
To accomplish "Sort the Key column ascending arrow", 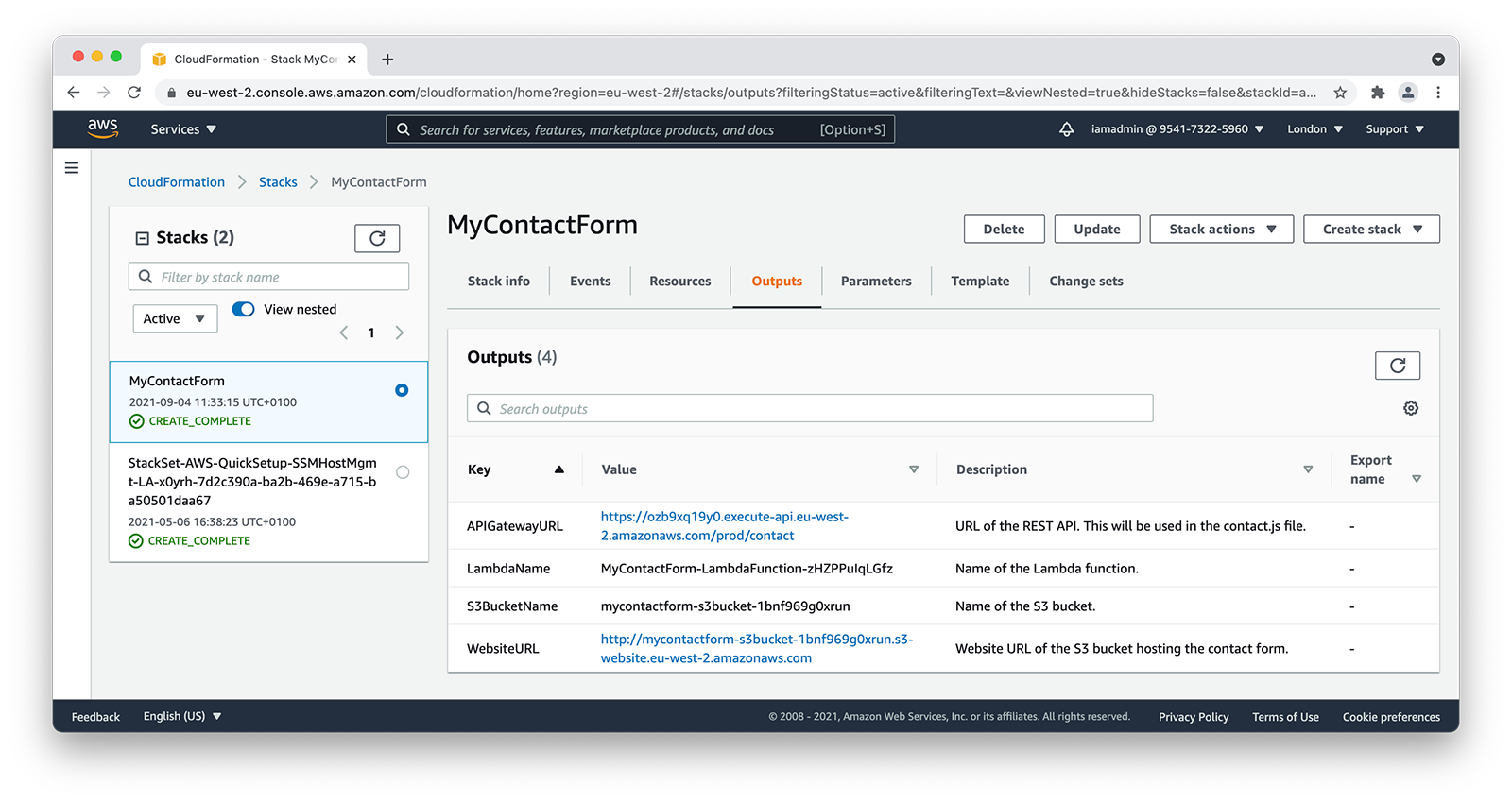I will point(559,469).
